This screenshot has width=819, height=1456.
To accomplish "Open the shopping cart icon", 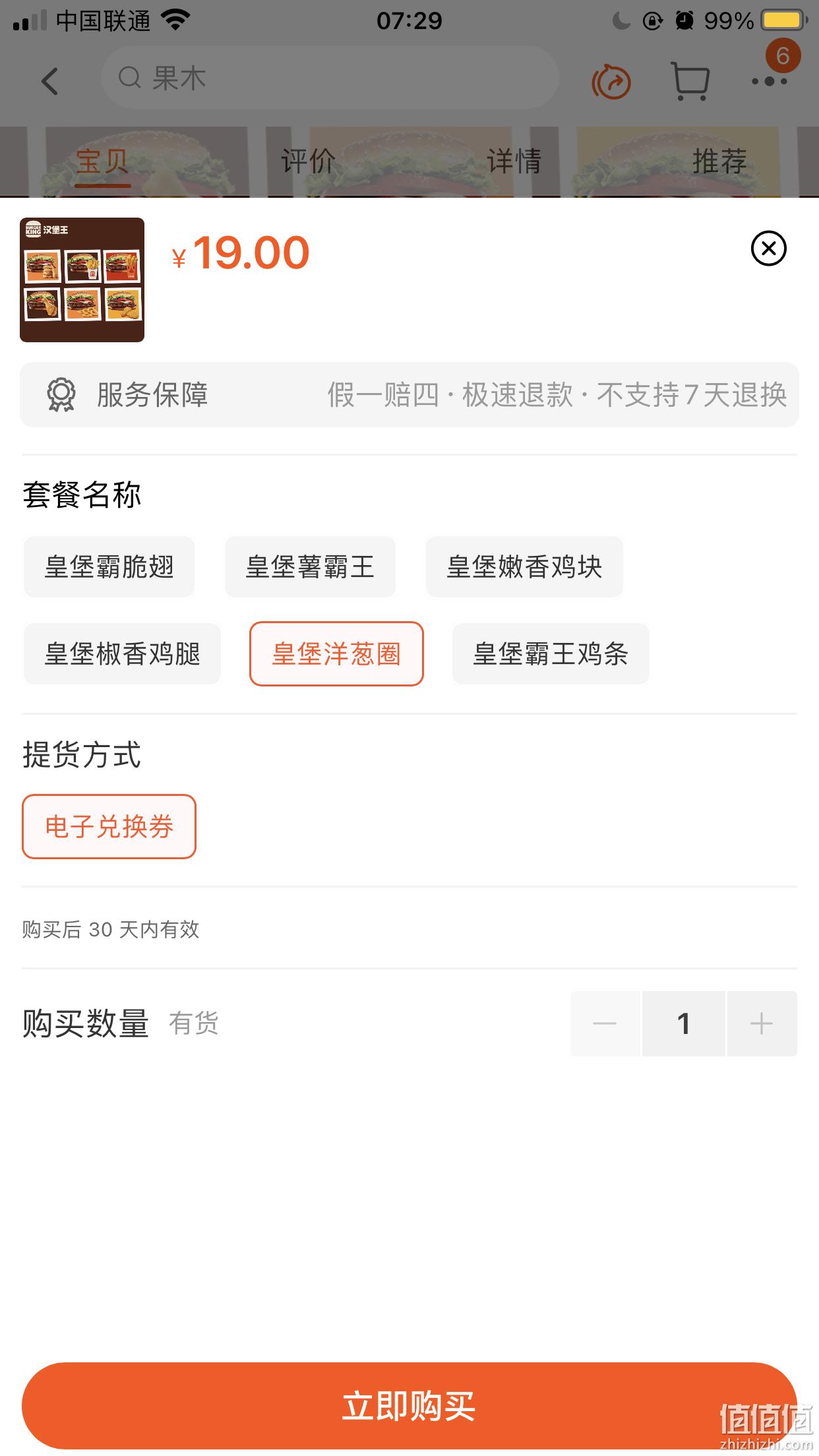I will click(690, 81).
